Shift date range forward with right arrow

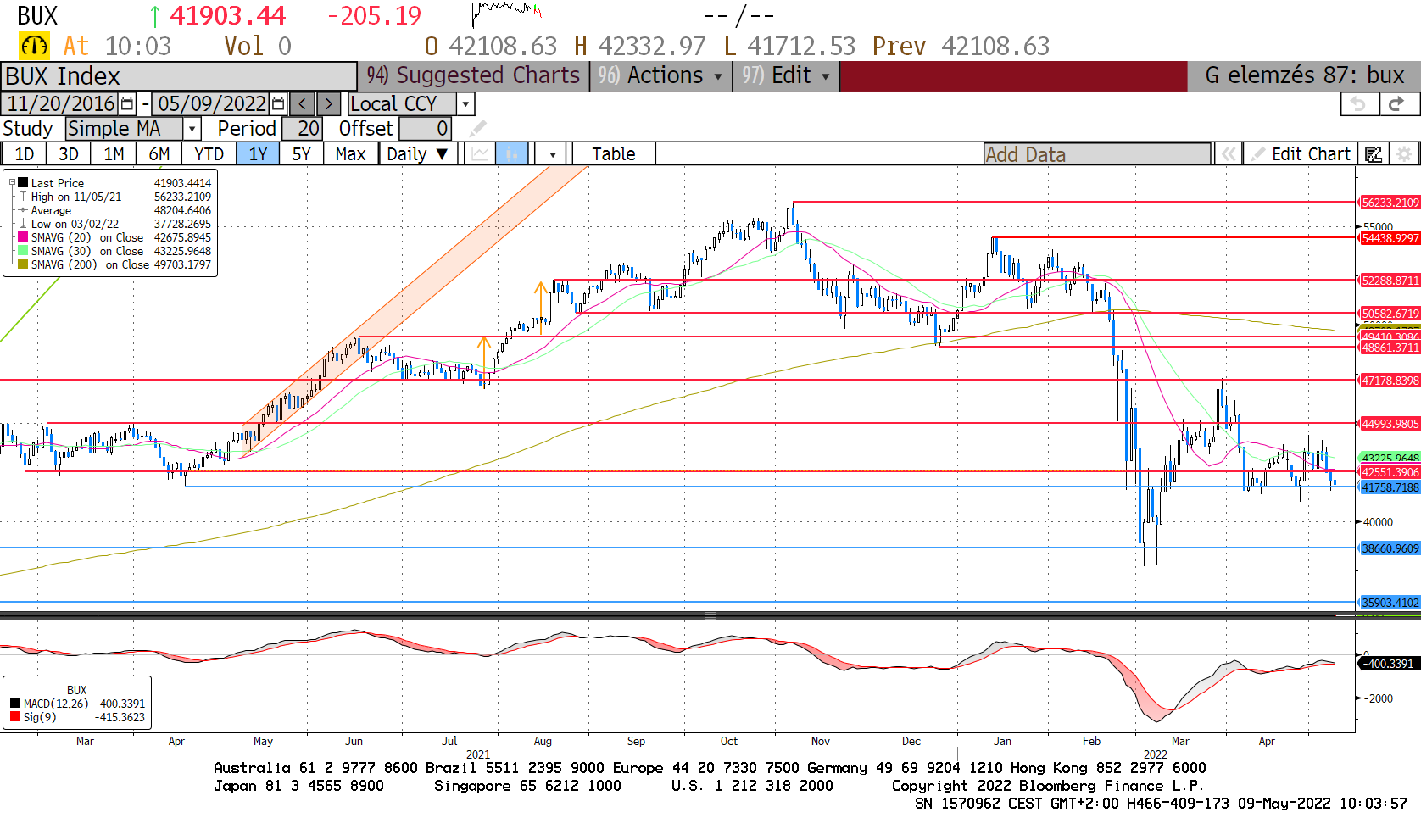coord(329,104)
